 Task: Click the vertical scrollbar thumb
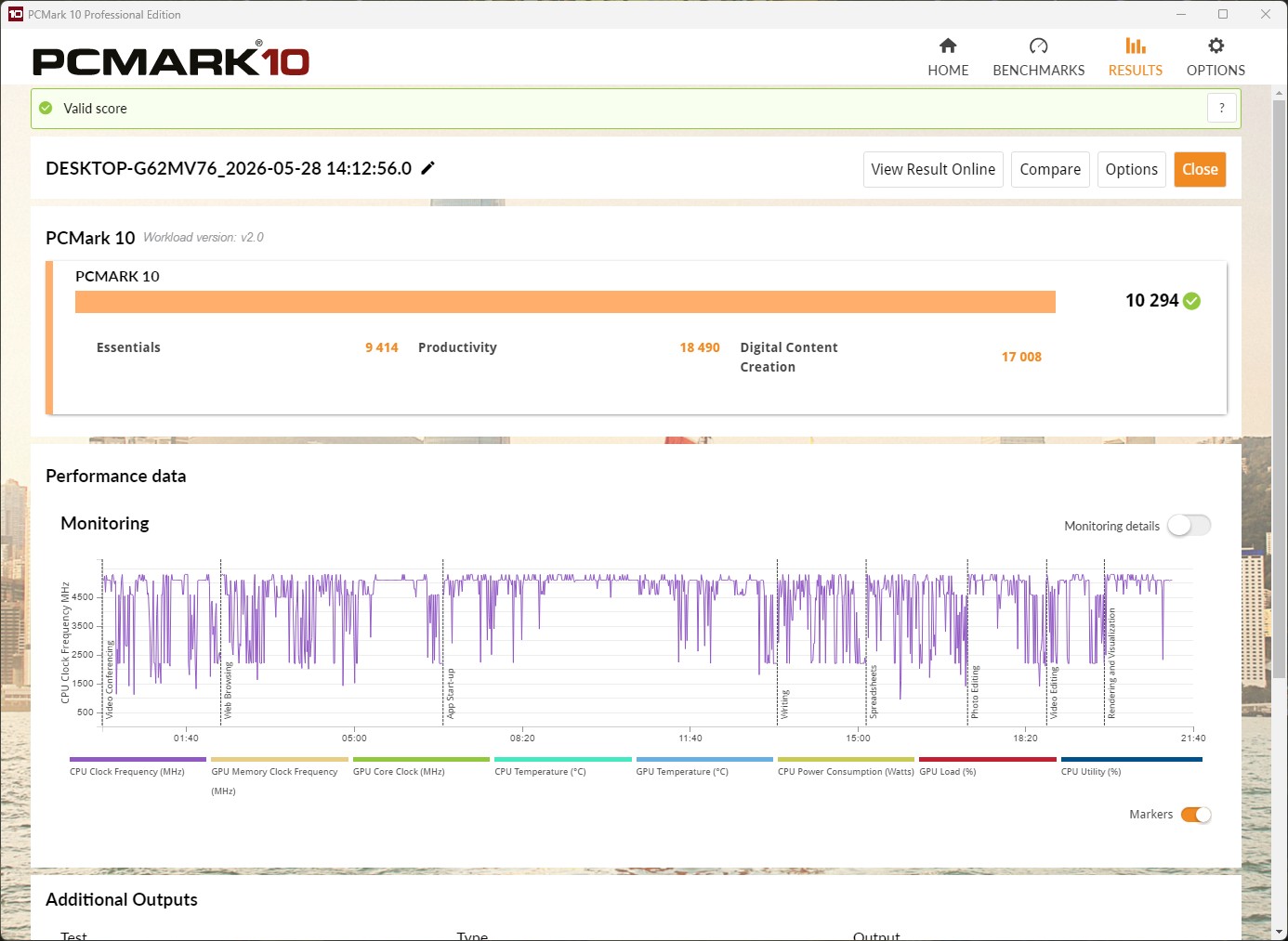point(1279,388)
